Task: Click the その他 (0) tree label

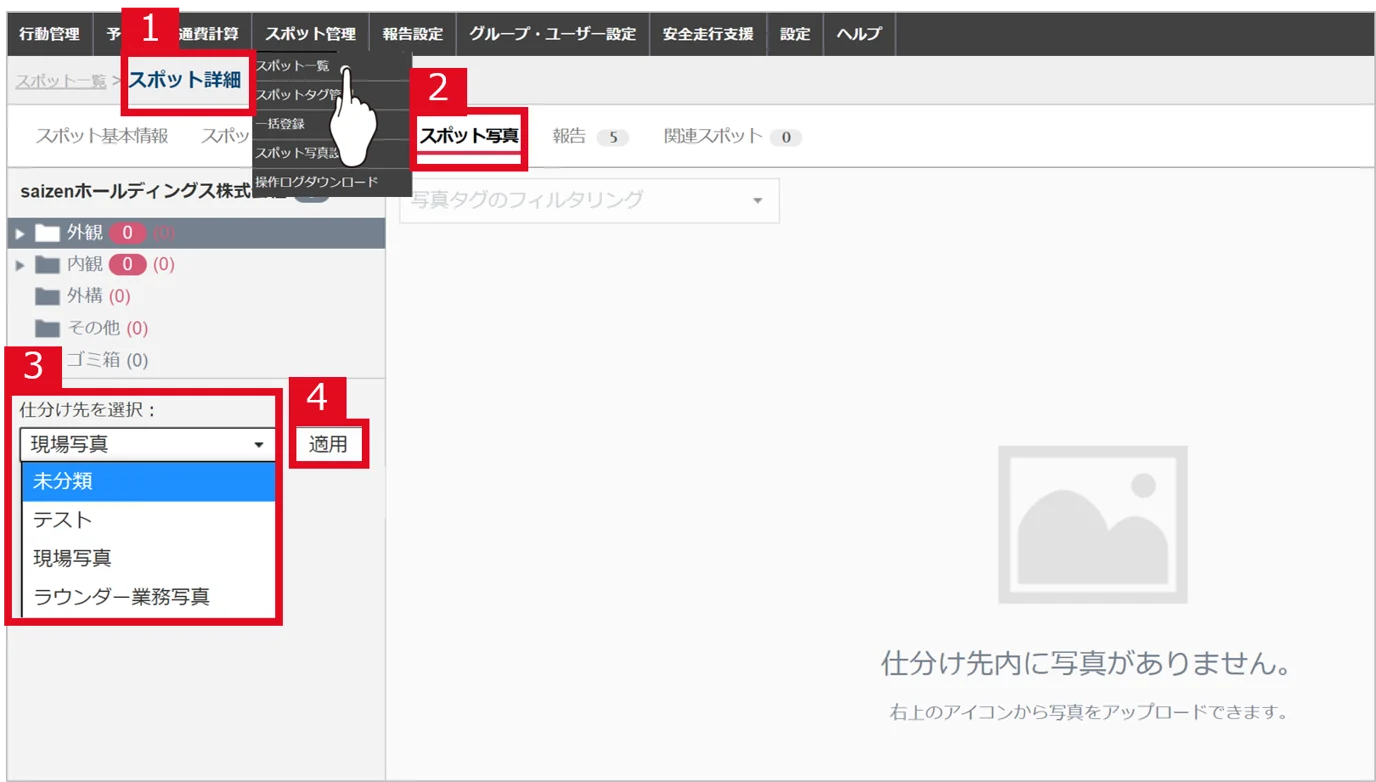Action: tap(107, 328)
